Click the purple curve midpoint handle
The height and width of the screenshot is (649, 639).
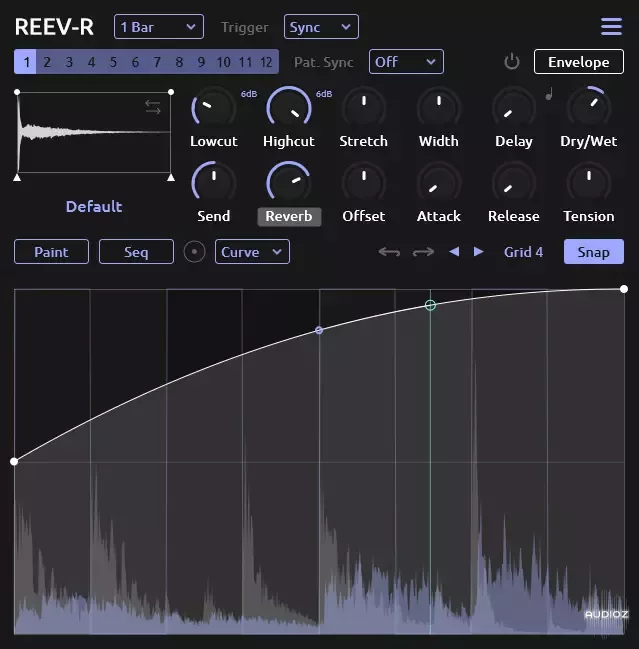319,330
